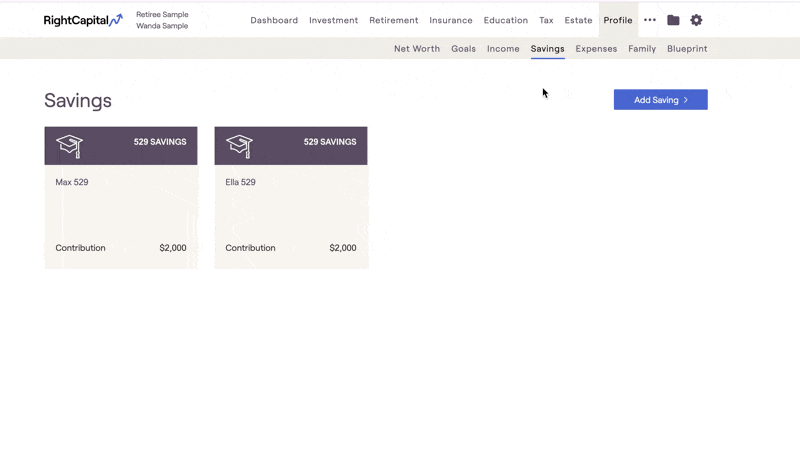Select the Tax menu item
Screen dimensions: 800x462
point(546,20)
